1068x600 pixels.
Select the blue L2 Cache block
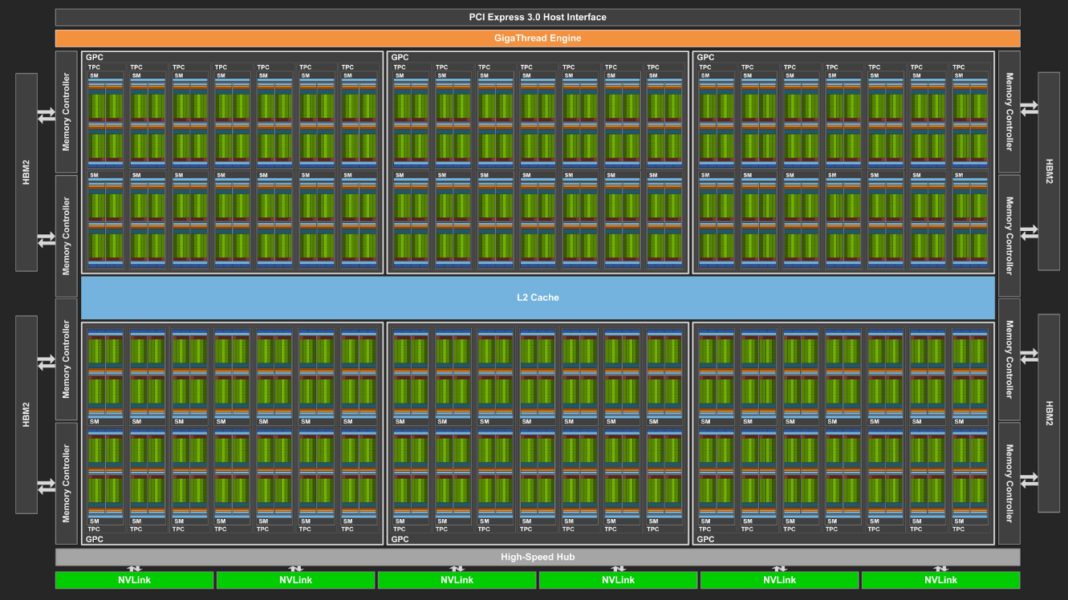click(537, 298)
